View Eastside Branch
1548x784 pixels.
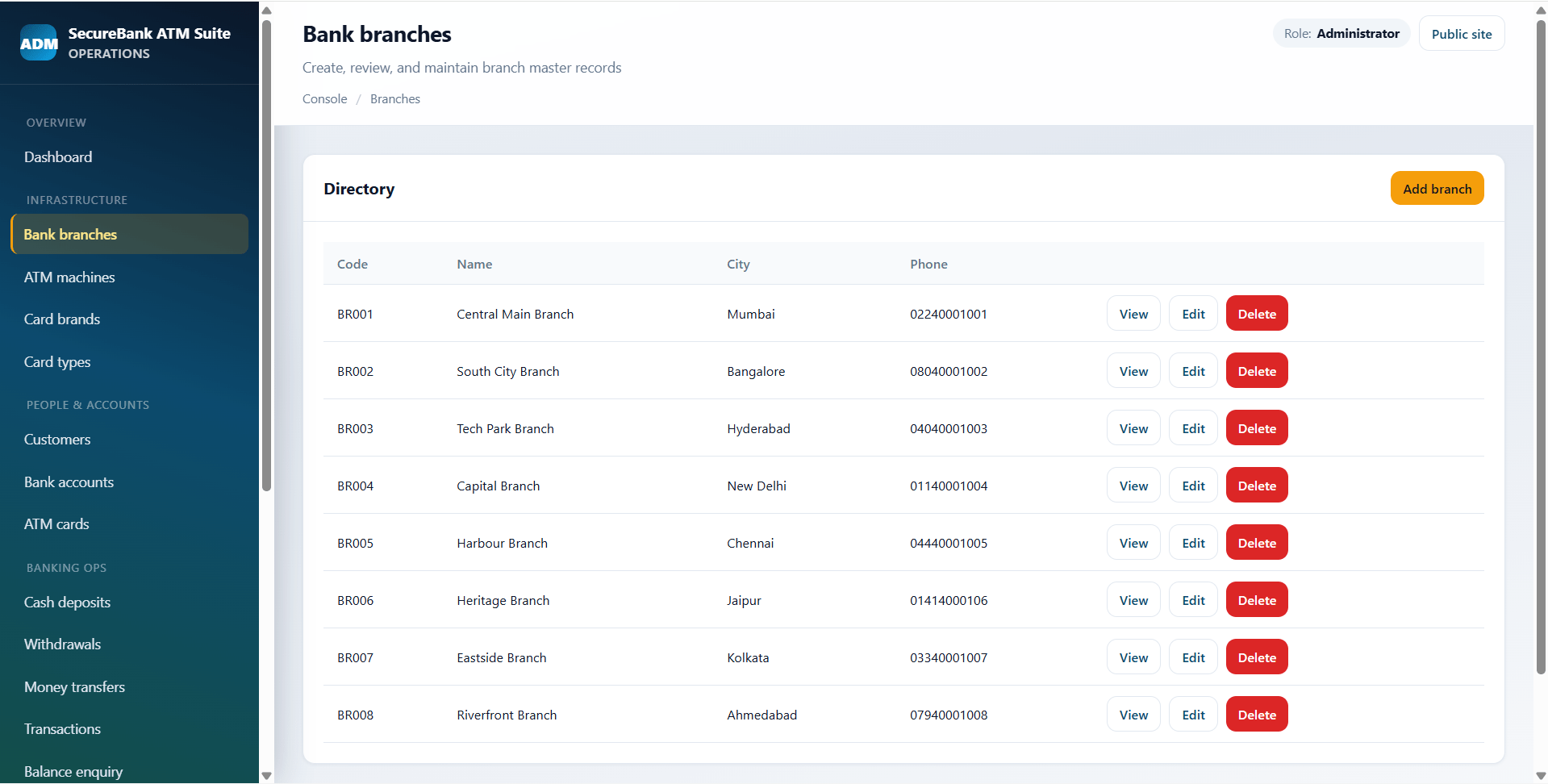(x=1133, y=657)
